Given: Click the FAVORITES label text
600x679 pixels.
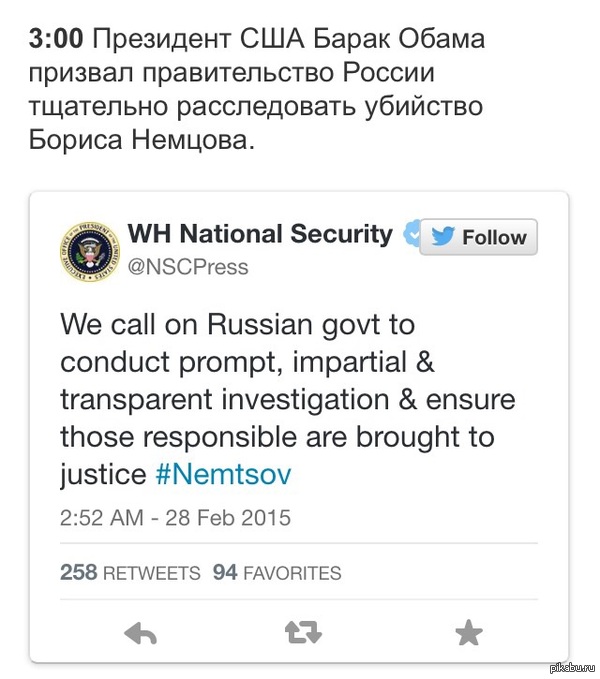Looking at the screenshot, I should [293, 573].
